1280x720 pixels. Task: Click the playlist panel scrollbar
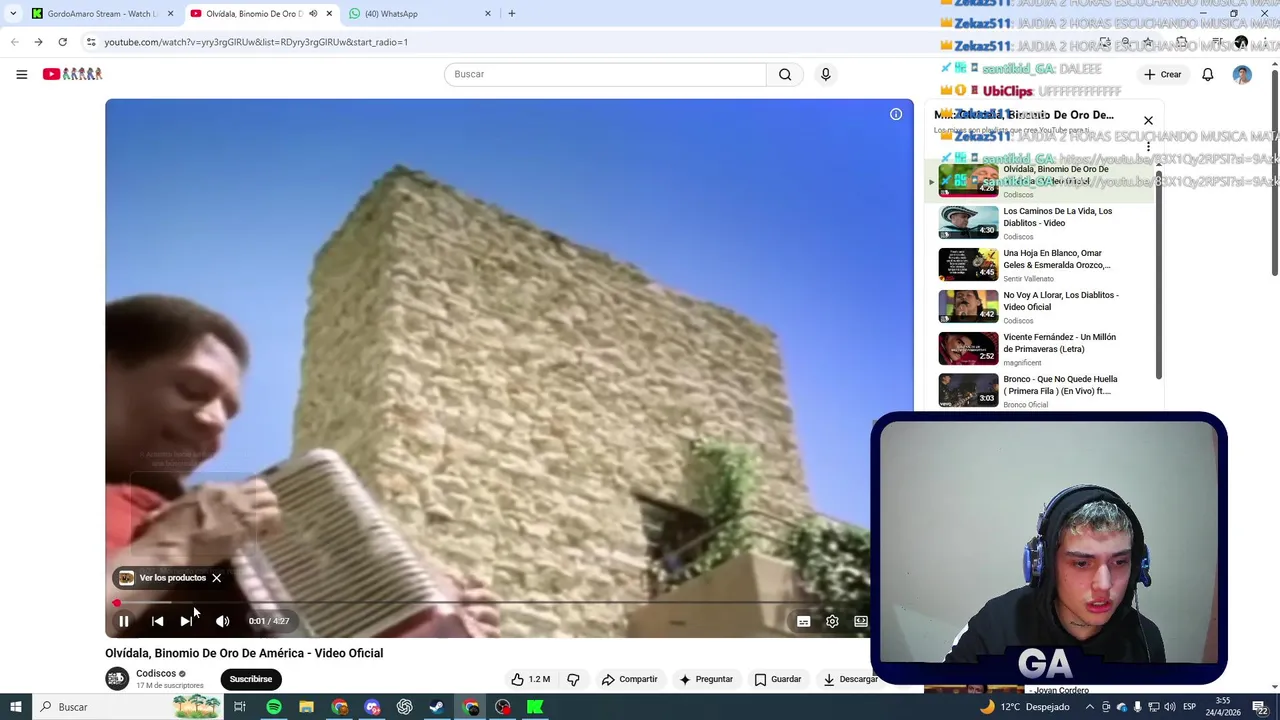[1159, 275]
